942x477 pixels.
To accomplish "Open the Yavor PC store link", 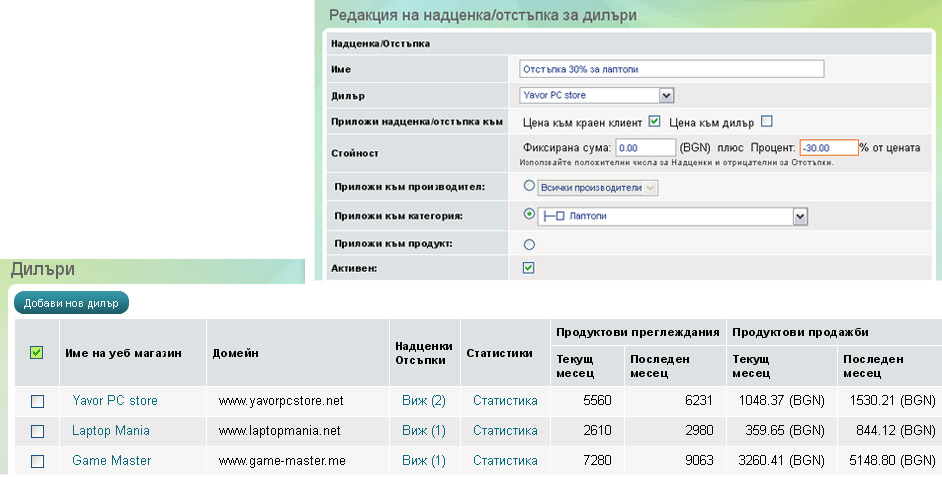I will coord(115,401).
